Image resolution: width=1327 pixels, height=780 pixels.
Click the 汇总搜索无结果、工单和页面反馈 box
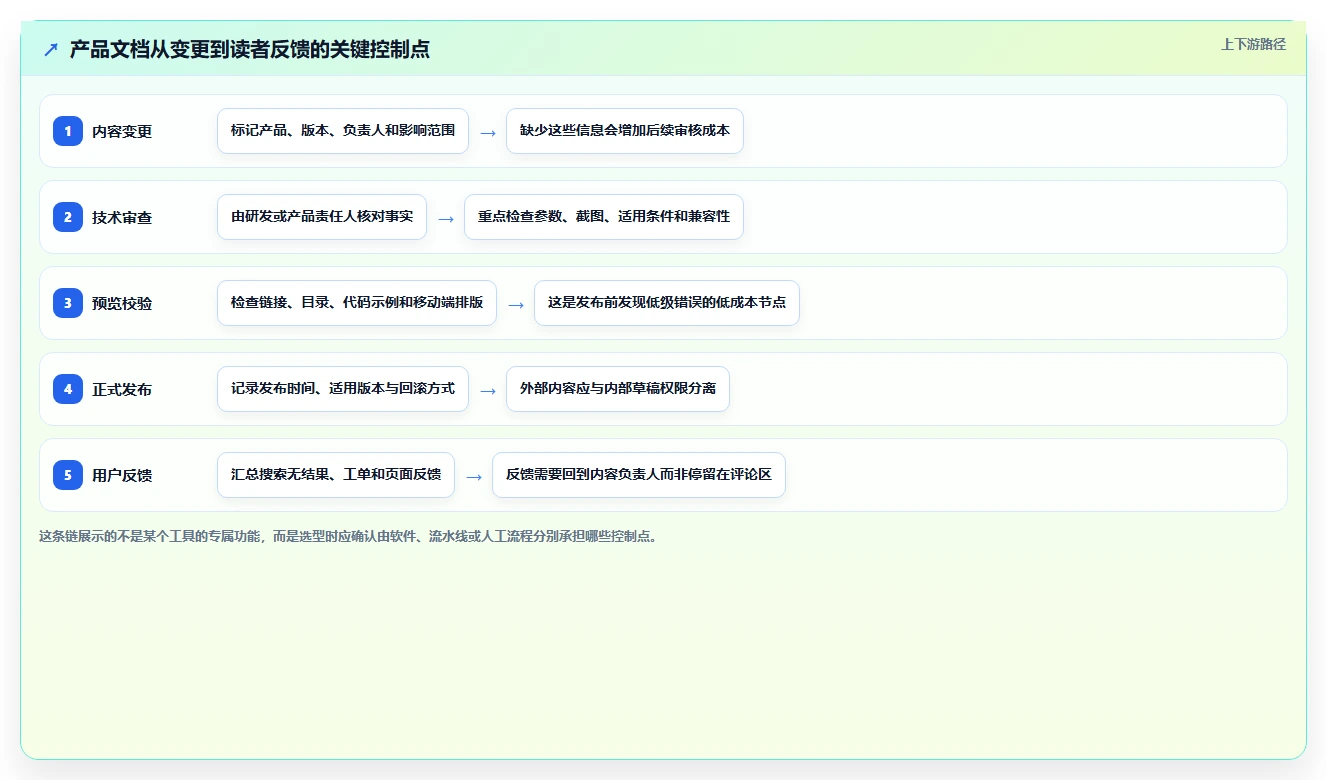click(x=336, y=475)
